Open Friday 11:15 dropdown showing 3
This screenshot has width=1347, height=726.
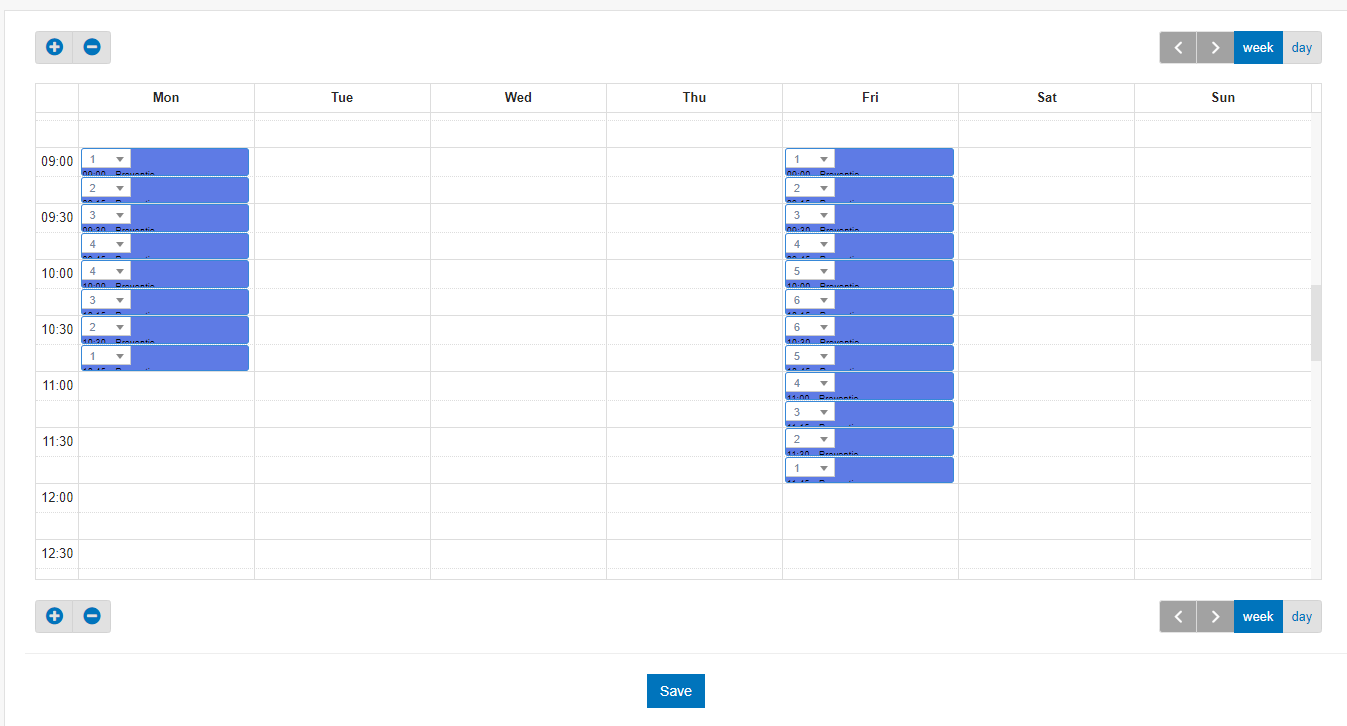pyautogui.click(x=810, y=412)
